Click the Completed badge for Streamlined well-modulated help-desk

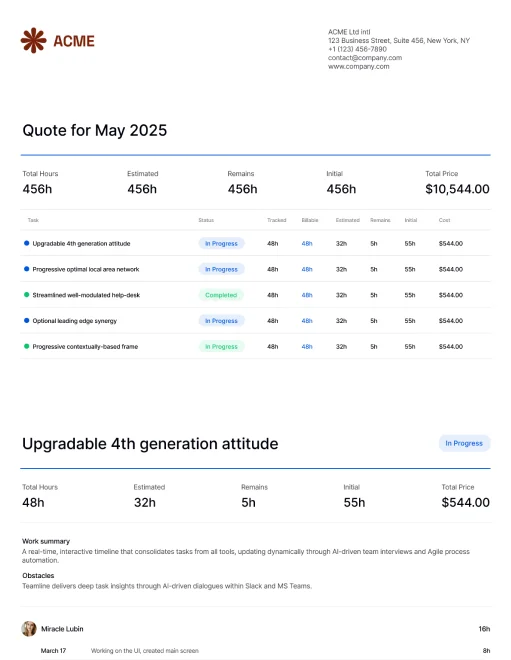click(x=221, y=295)
